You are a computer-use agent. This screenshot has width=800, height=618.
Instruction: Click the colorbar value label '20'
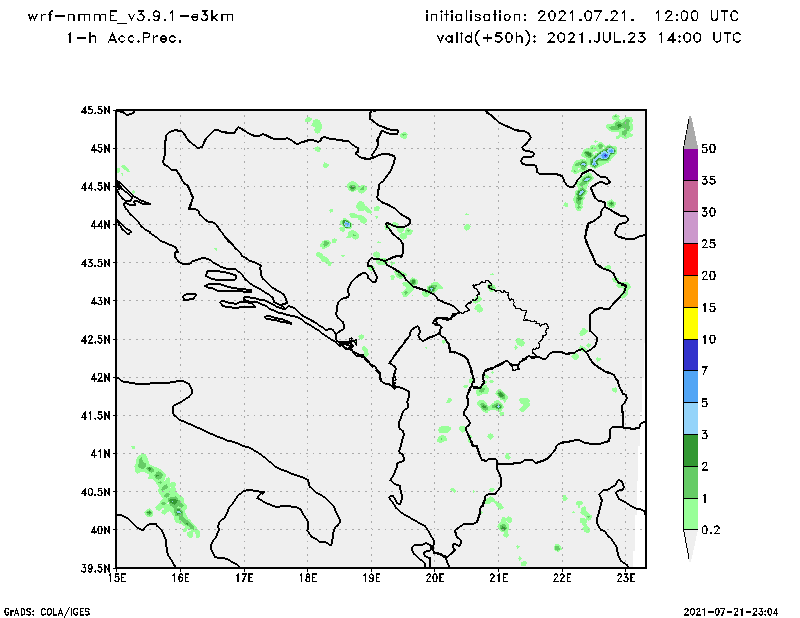(709, 276)
